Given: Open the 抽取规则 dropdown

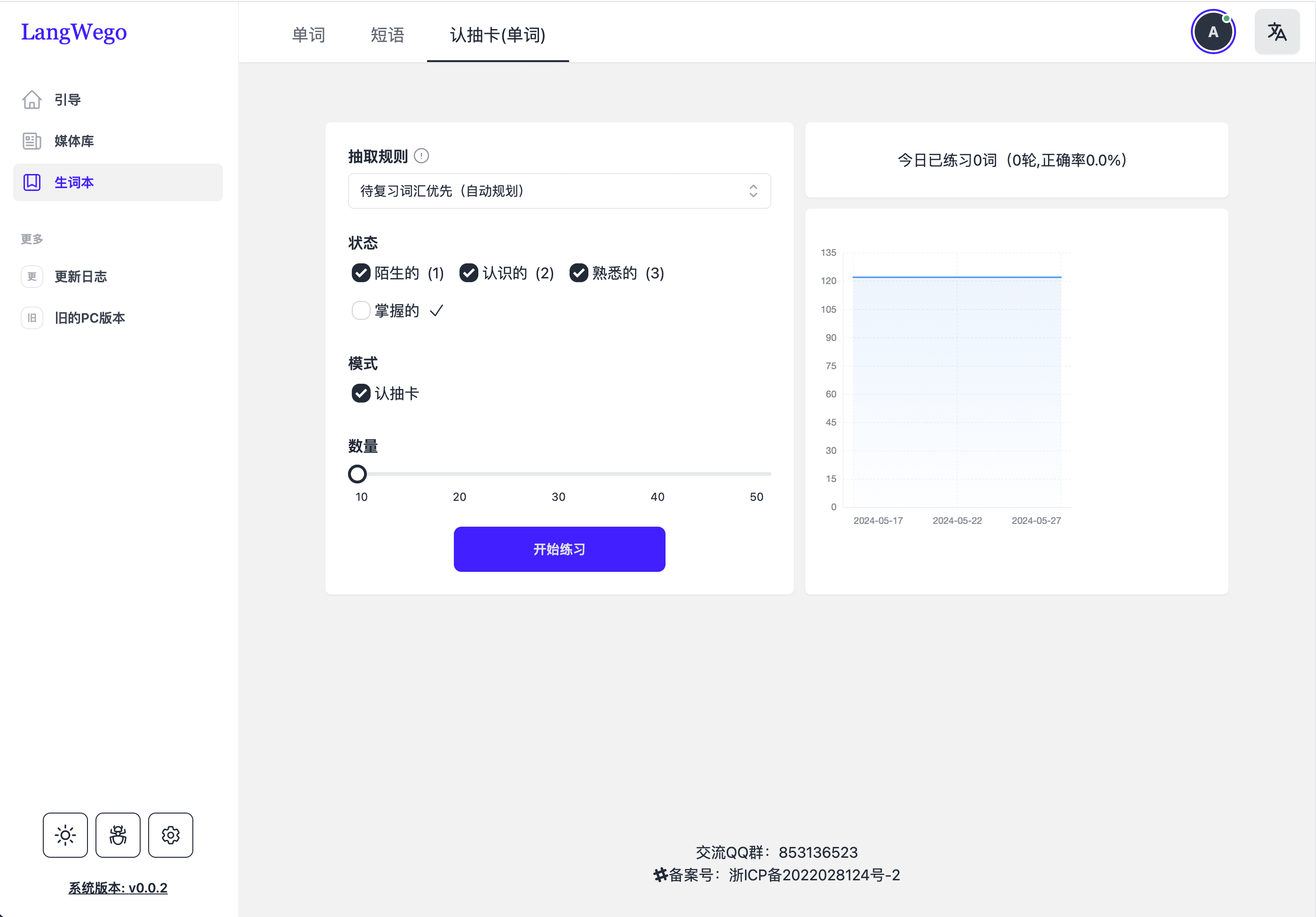Looking at the screenshot, I should point(559,191).
